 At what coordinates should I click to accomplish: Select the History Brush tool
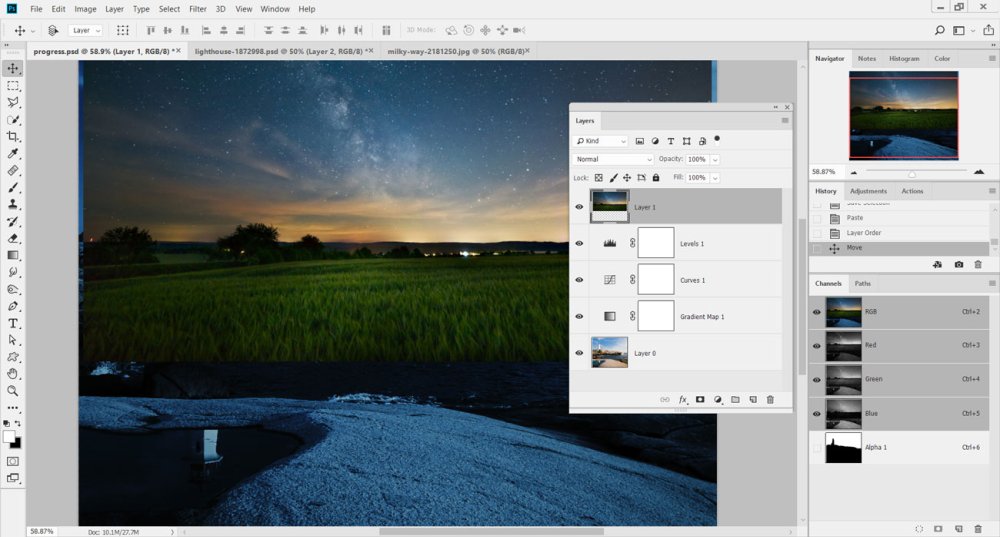(13, 221)
